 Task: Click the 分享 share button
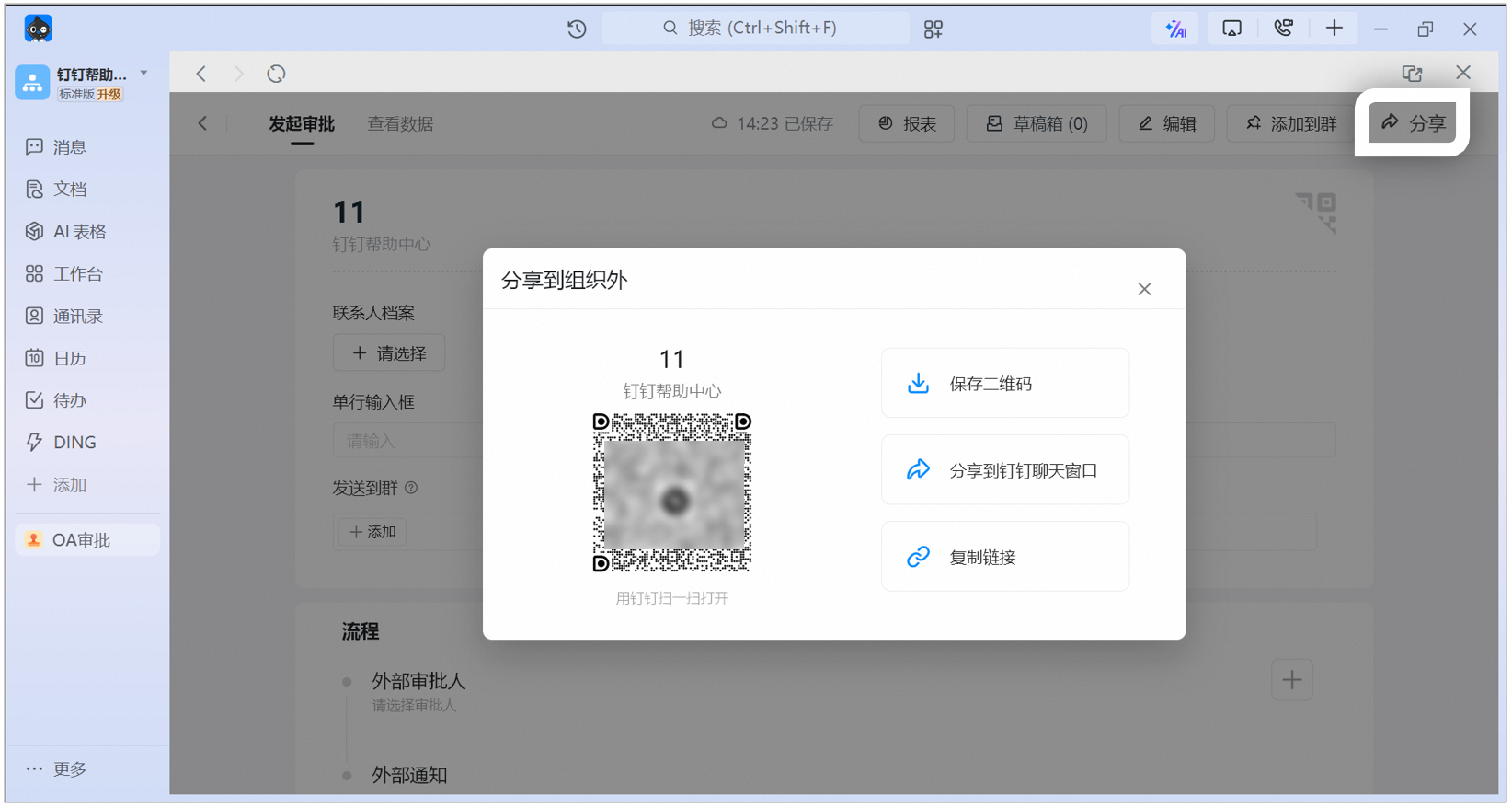tap(1413, 122)
